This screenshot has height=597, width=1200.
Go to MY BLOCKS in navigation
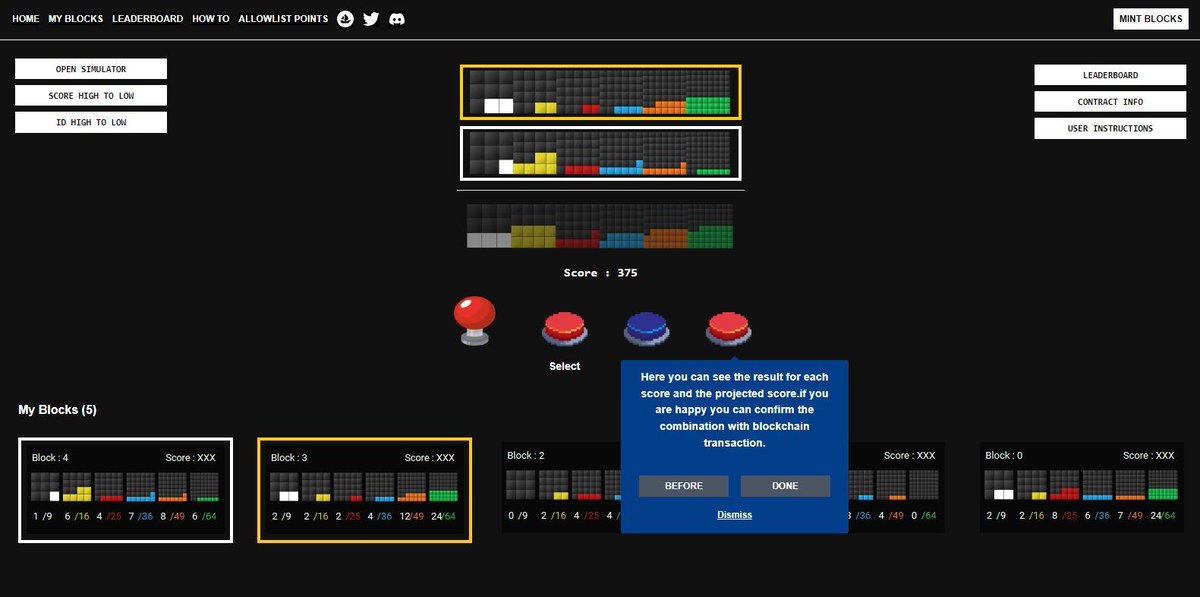(76, 19)
